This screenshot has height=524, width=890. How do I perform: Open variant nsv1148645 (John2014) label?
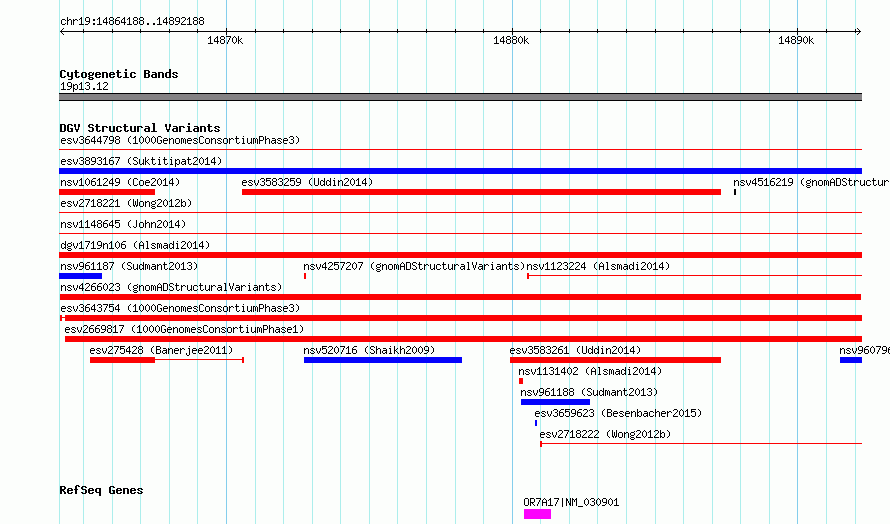pos(123,224)
